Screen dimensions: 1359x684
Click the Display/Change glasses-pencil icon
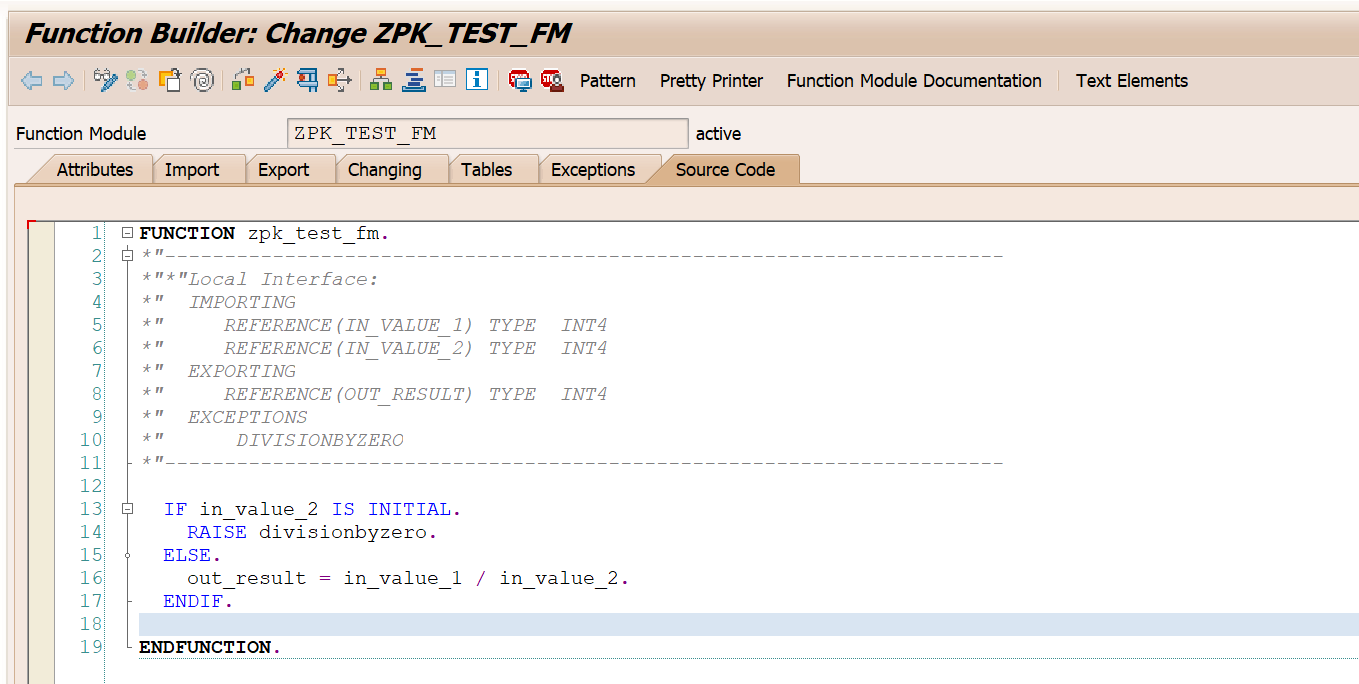[x=105, y=81]
